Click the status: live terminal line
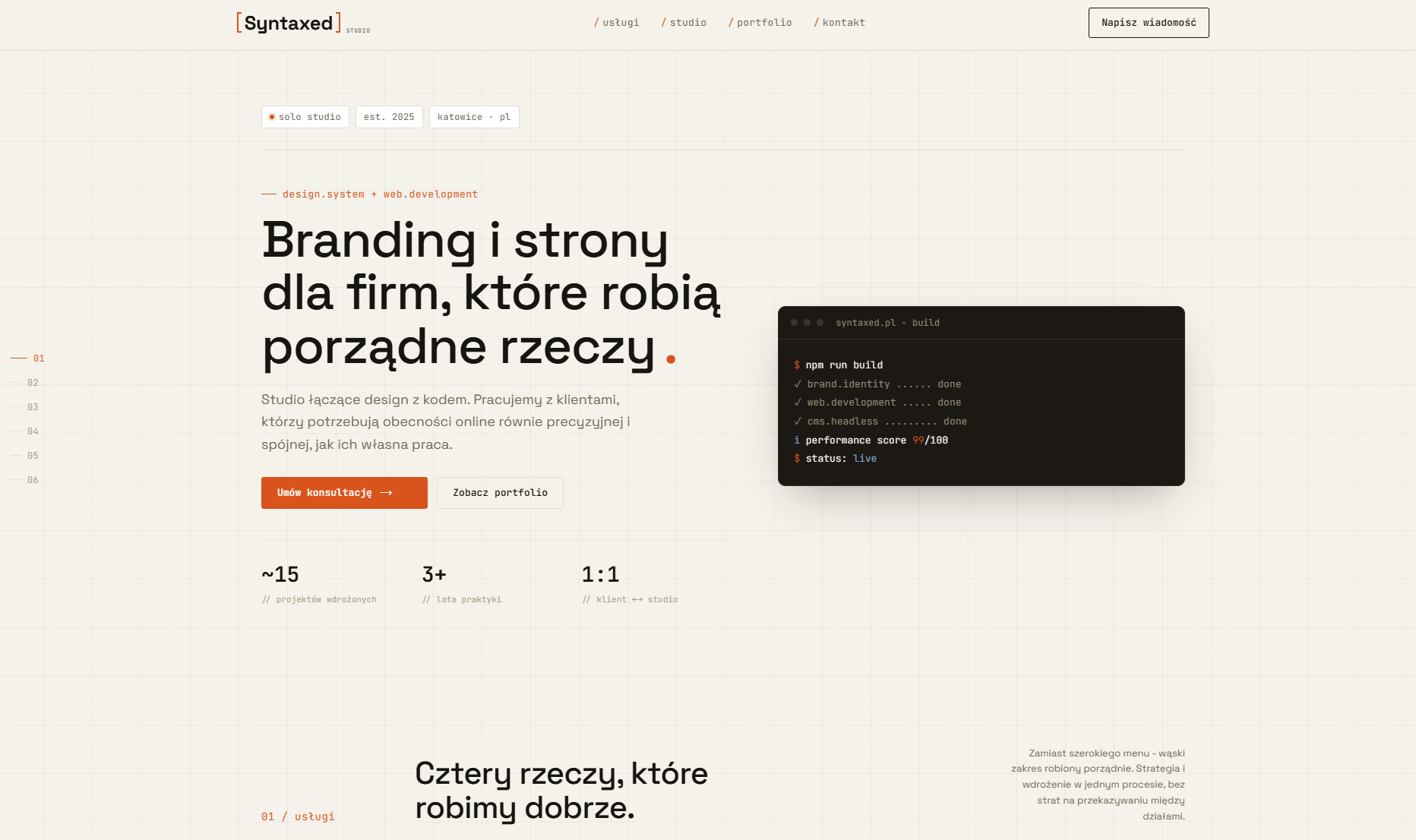1416x840 pixels. point(836,459)
